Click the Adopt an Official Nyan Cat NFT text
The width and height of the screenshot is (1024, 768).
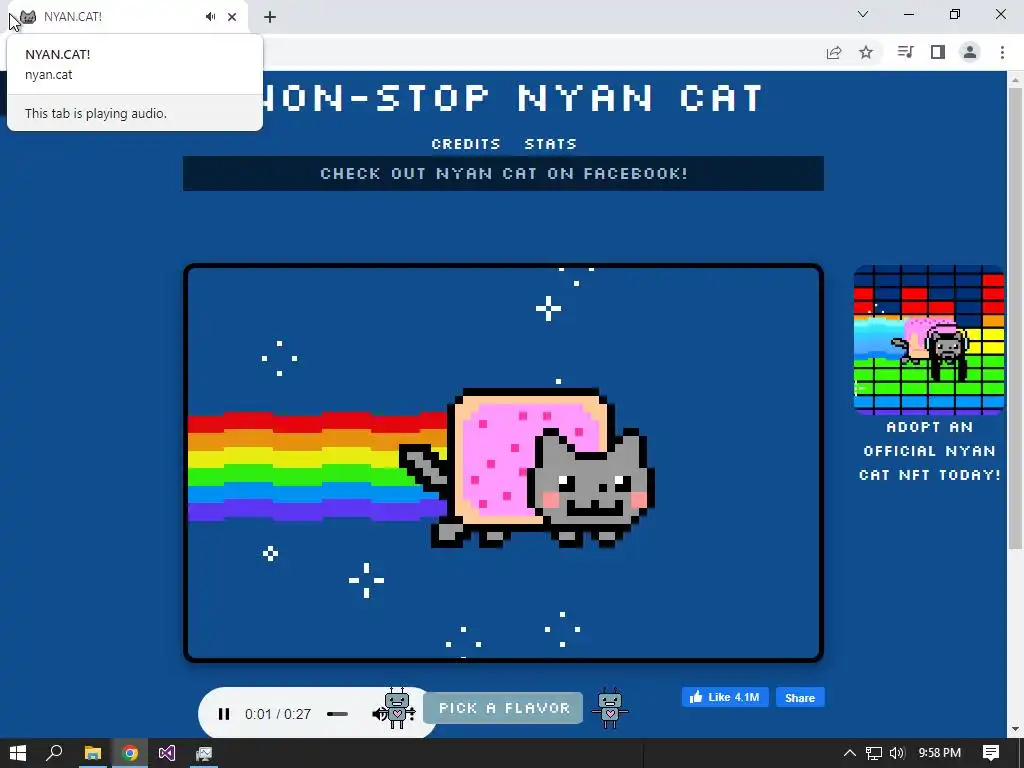[929, 451]
